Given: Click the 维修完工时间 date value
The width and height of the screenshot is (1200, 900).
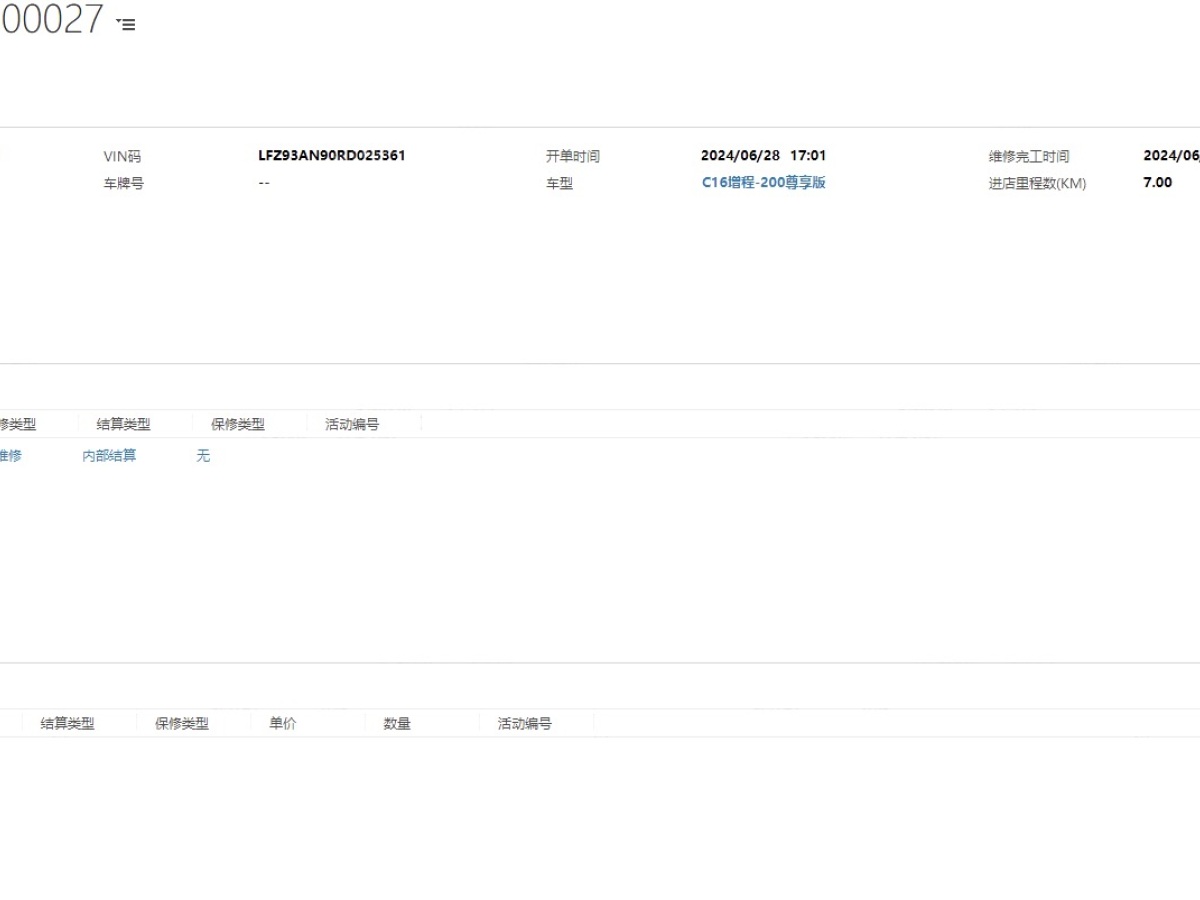Looking at the screenshot, I should coord(1171,156).
